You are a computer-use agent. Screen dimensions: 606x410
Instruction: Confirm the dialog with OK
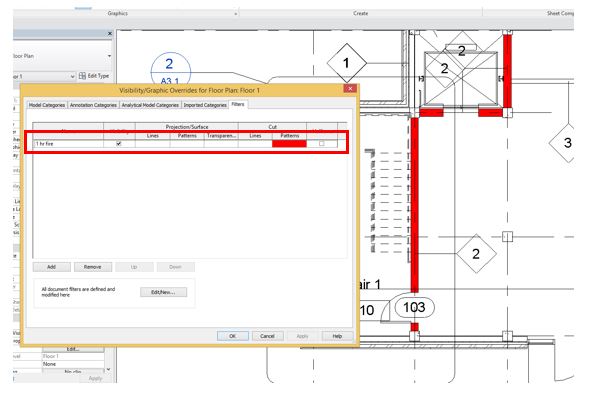tap(233, 336)
